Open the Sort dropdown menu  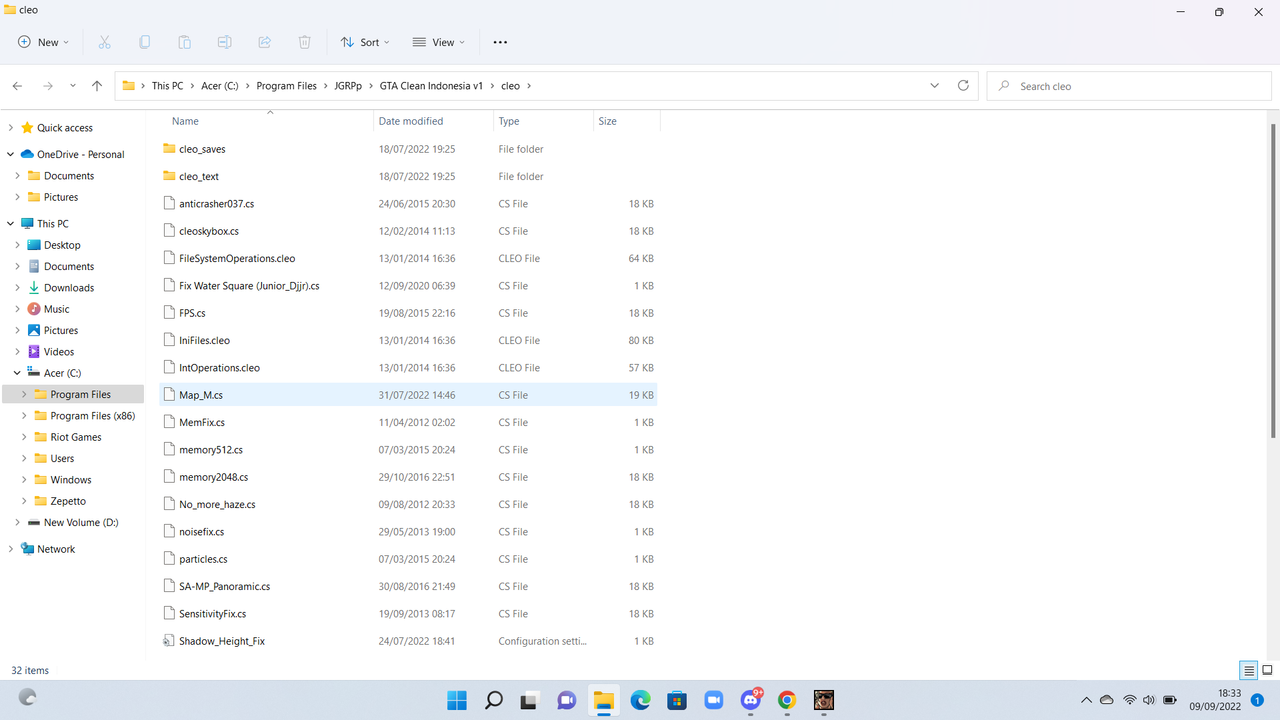coord(365,42)
